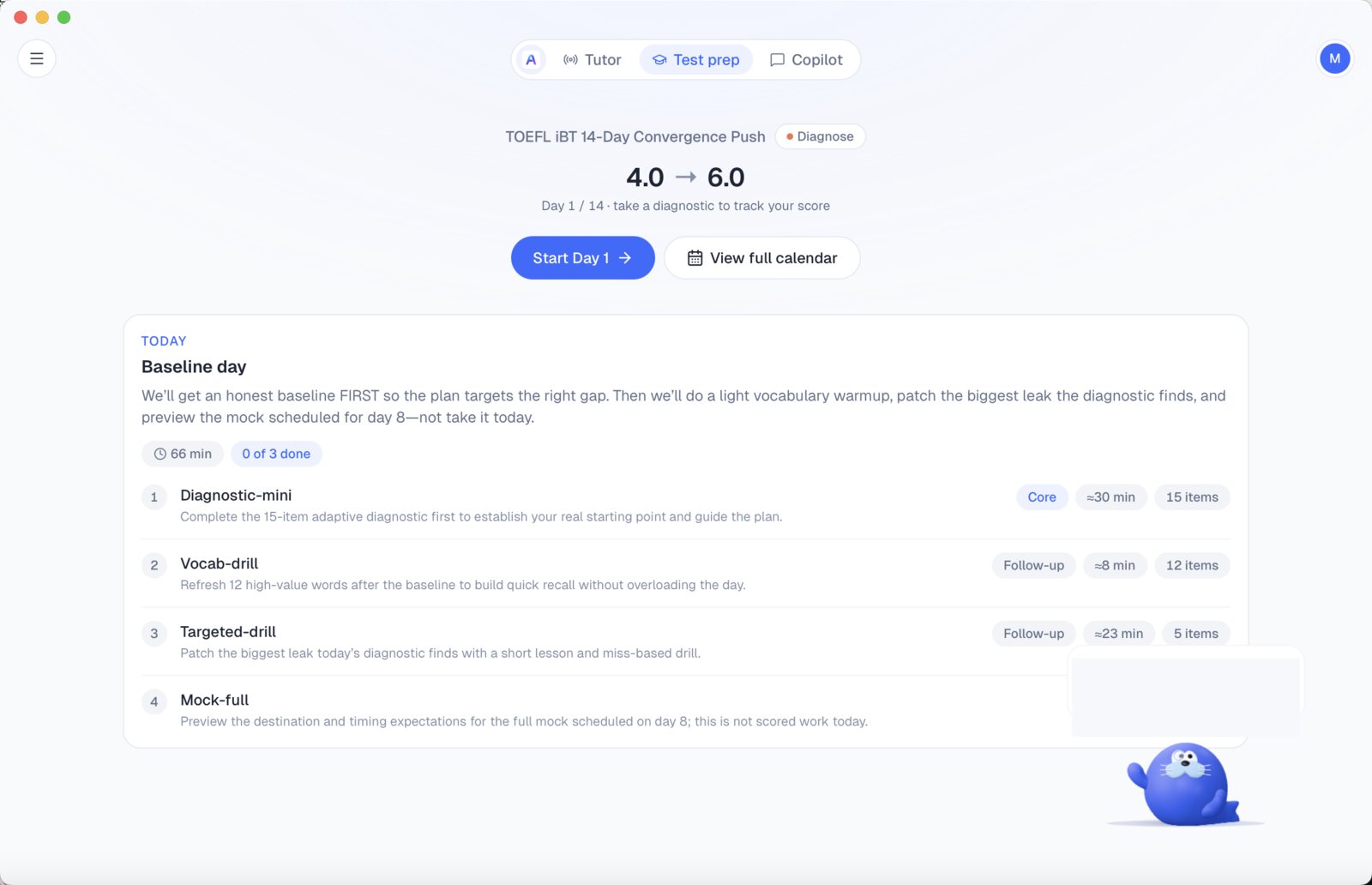Click the Core tag on Diagnostic-mini
Image resolution: width=1372 pixels, height=885 pixels.
tap(1042, 497)
